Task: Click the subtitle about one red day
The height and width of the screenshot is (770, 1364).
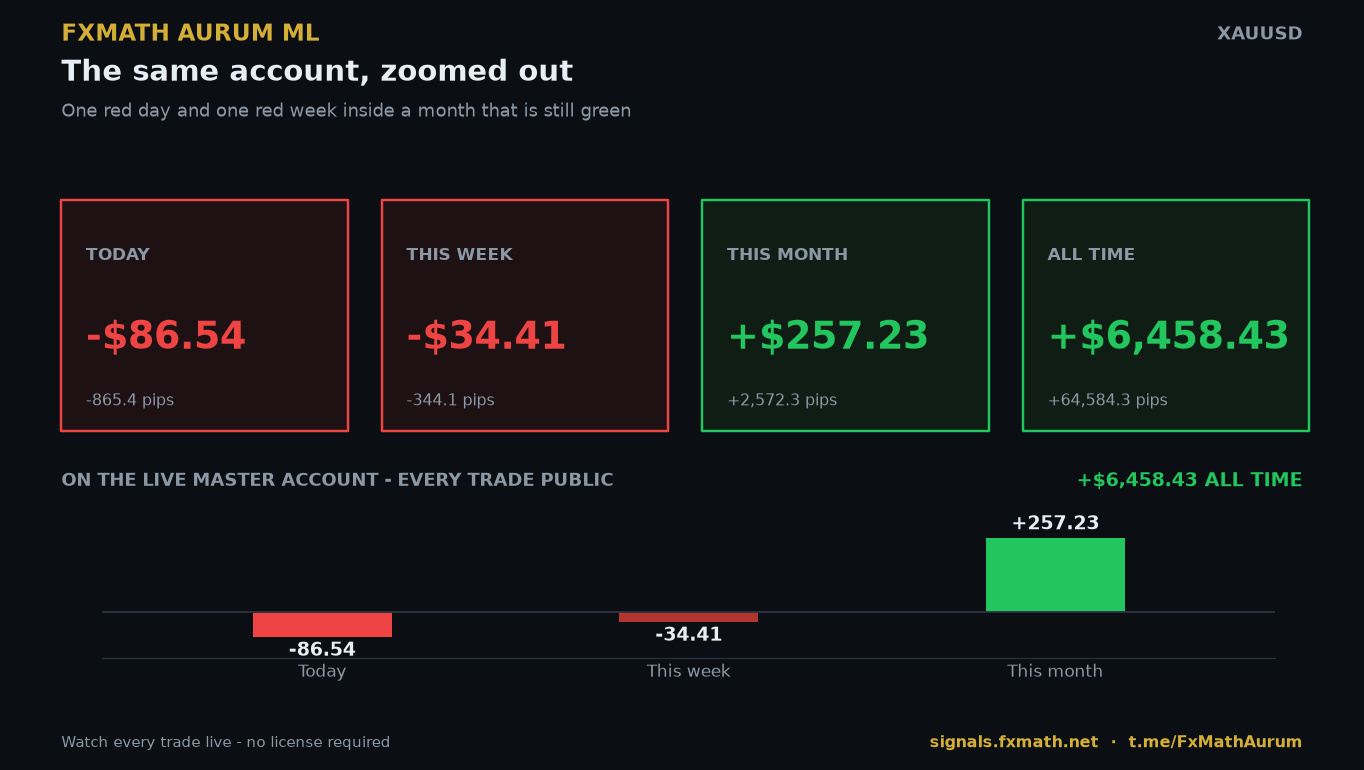Action: (x=346, y=111)
